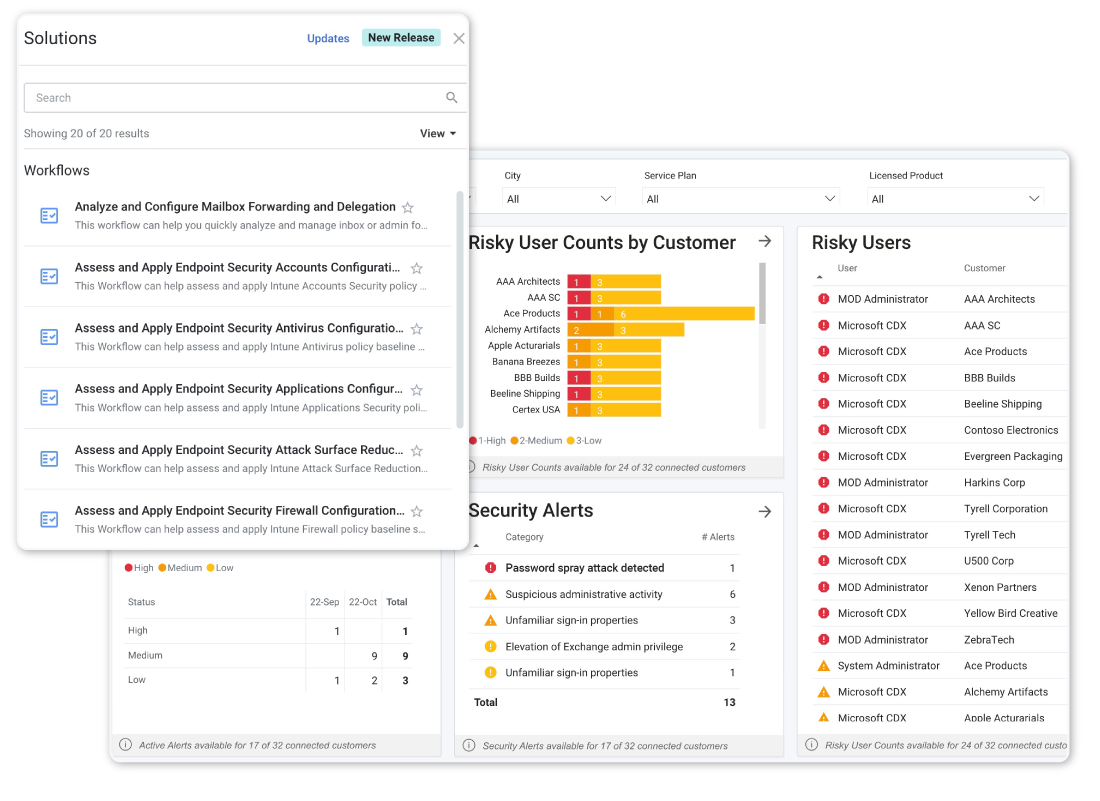Click workflow icon beside Mailbox Forwarding and Delegation

[49, 216]
